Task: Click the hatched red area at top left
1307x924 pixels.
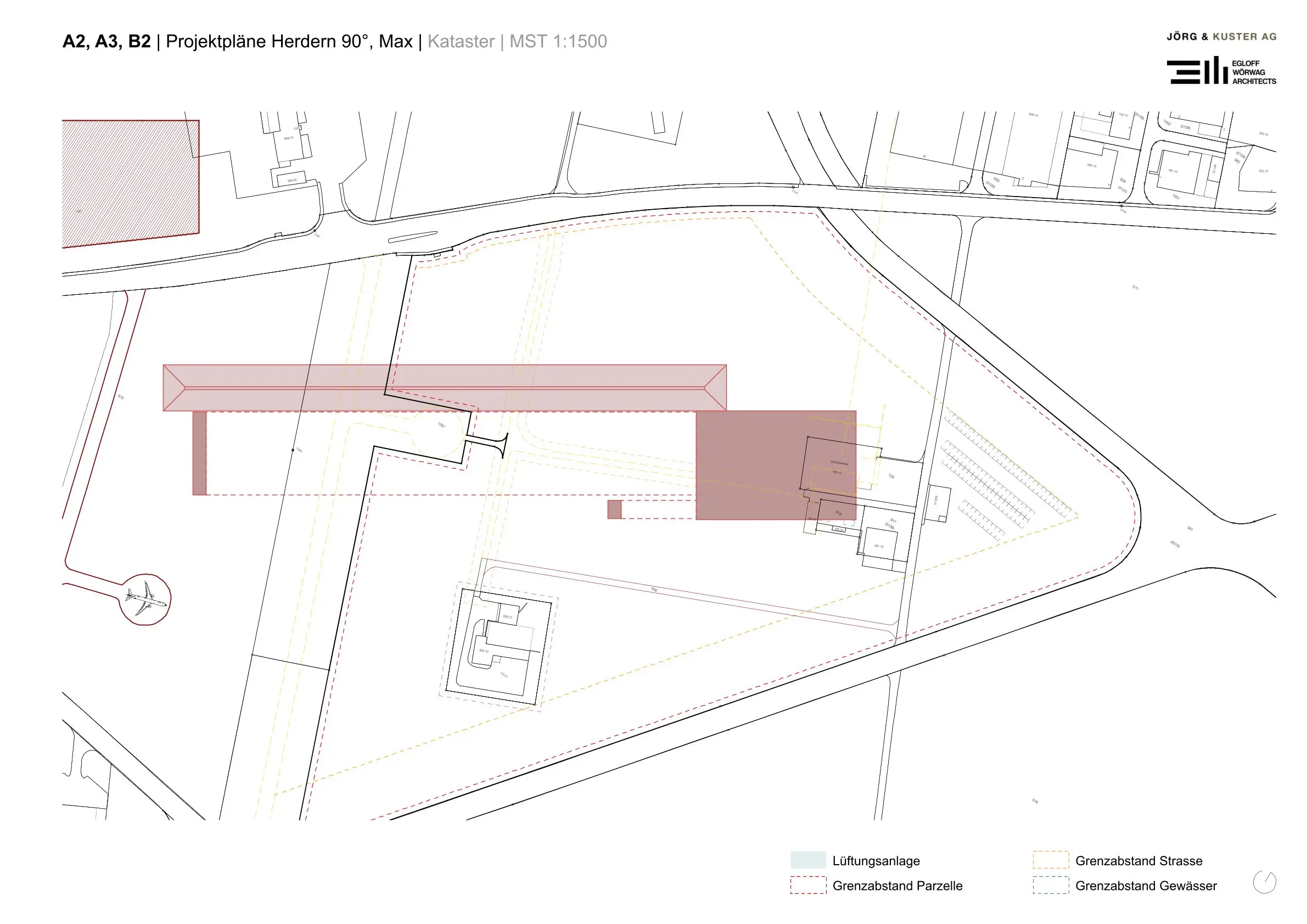Action: 130,183
